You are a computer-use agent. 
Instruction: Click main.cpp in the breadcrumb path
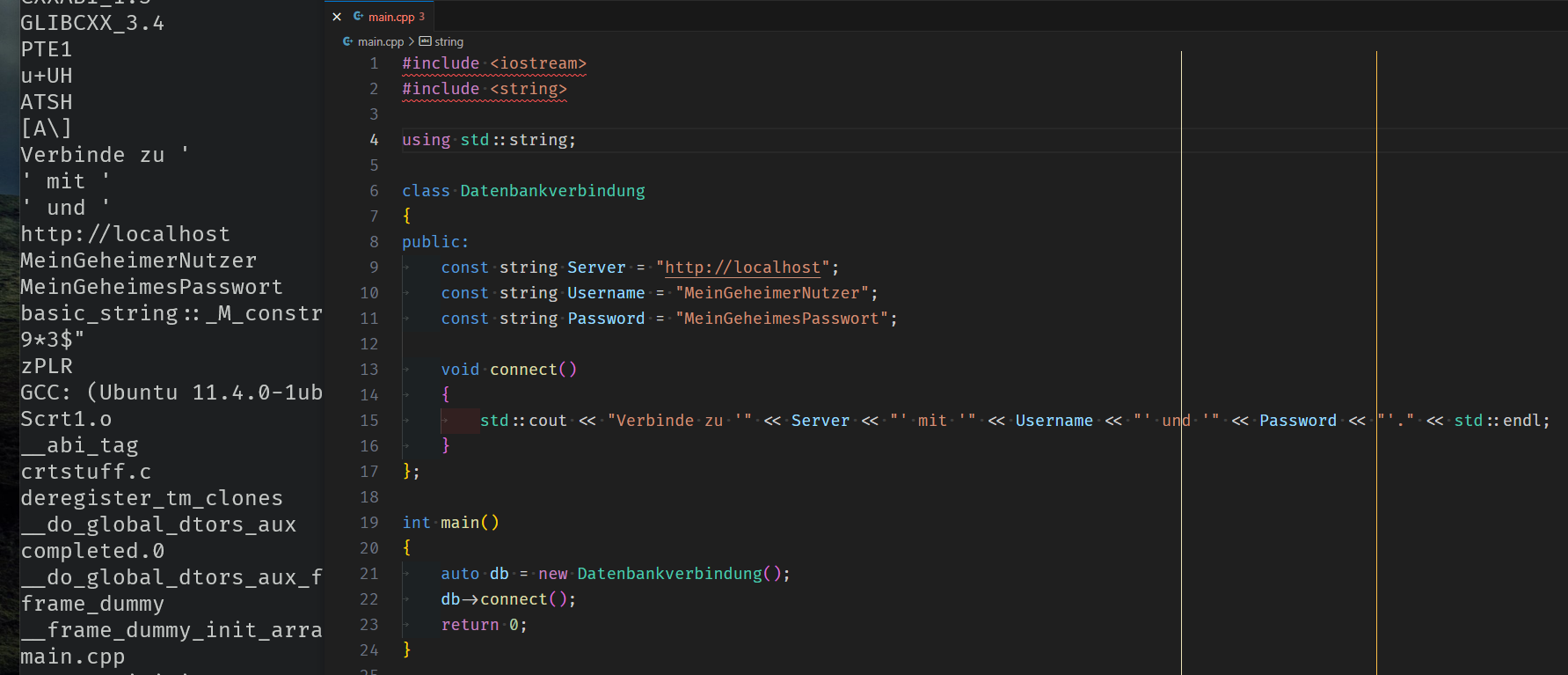pyautogui.click(x=381, y=41)
